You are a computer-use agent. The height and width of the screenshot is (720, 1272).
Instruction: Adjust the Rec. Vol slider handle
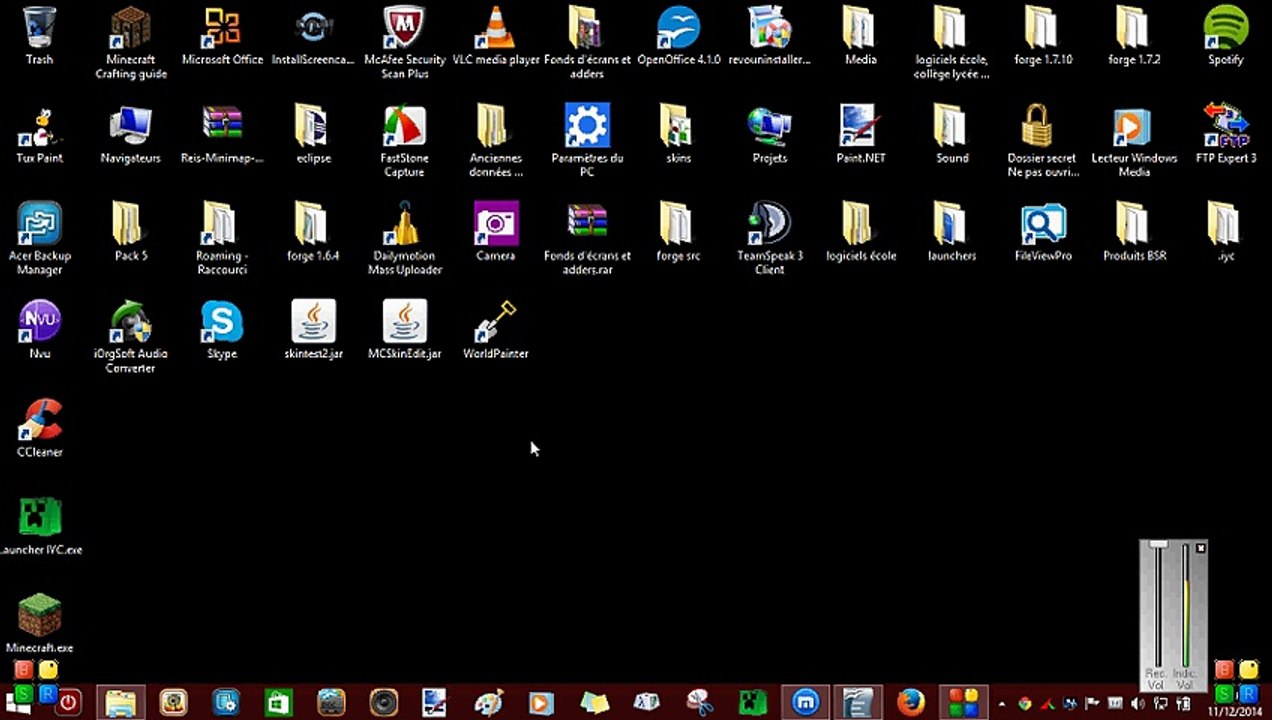1158,544
